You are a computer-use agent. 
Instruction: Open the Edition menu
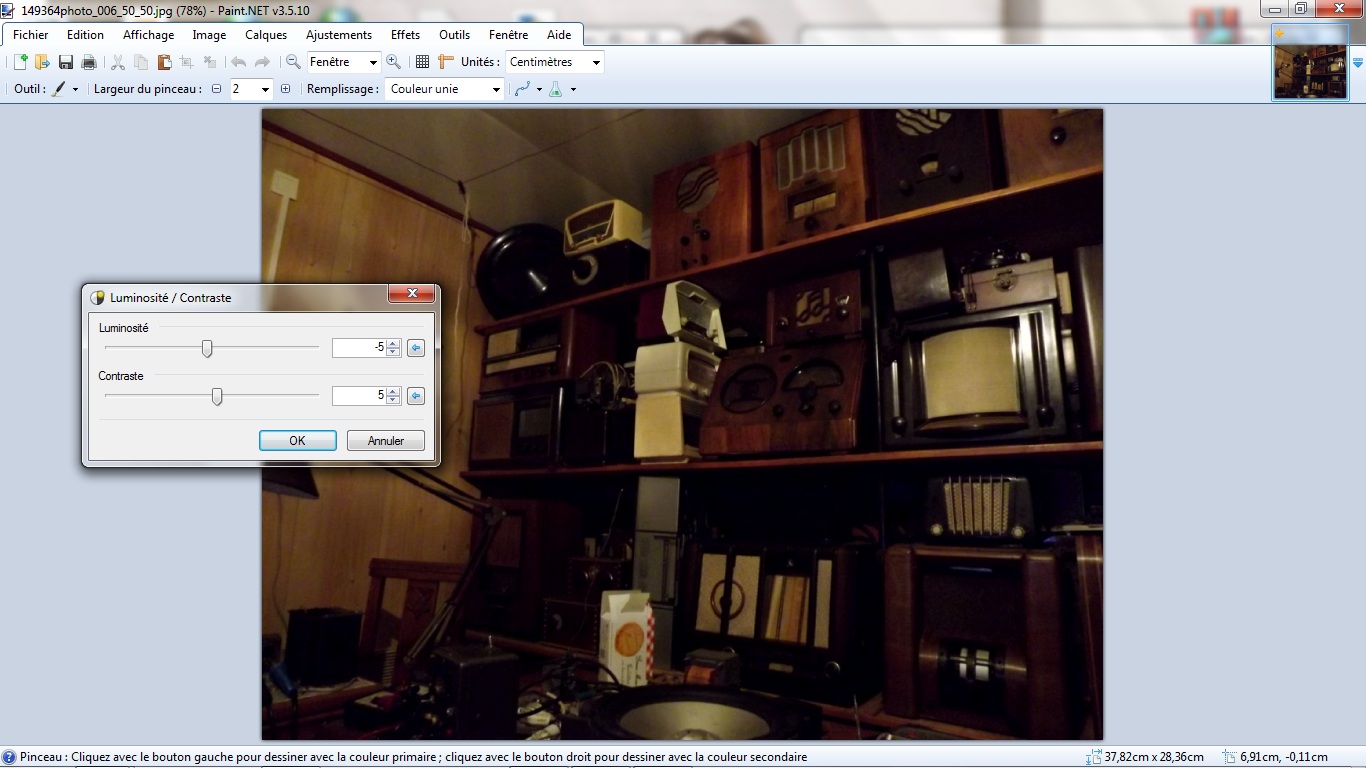86,35
